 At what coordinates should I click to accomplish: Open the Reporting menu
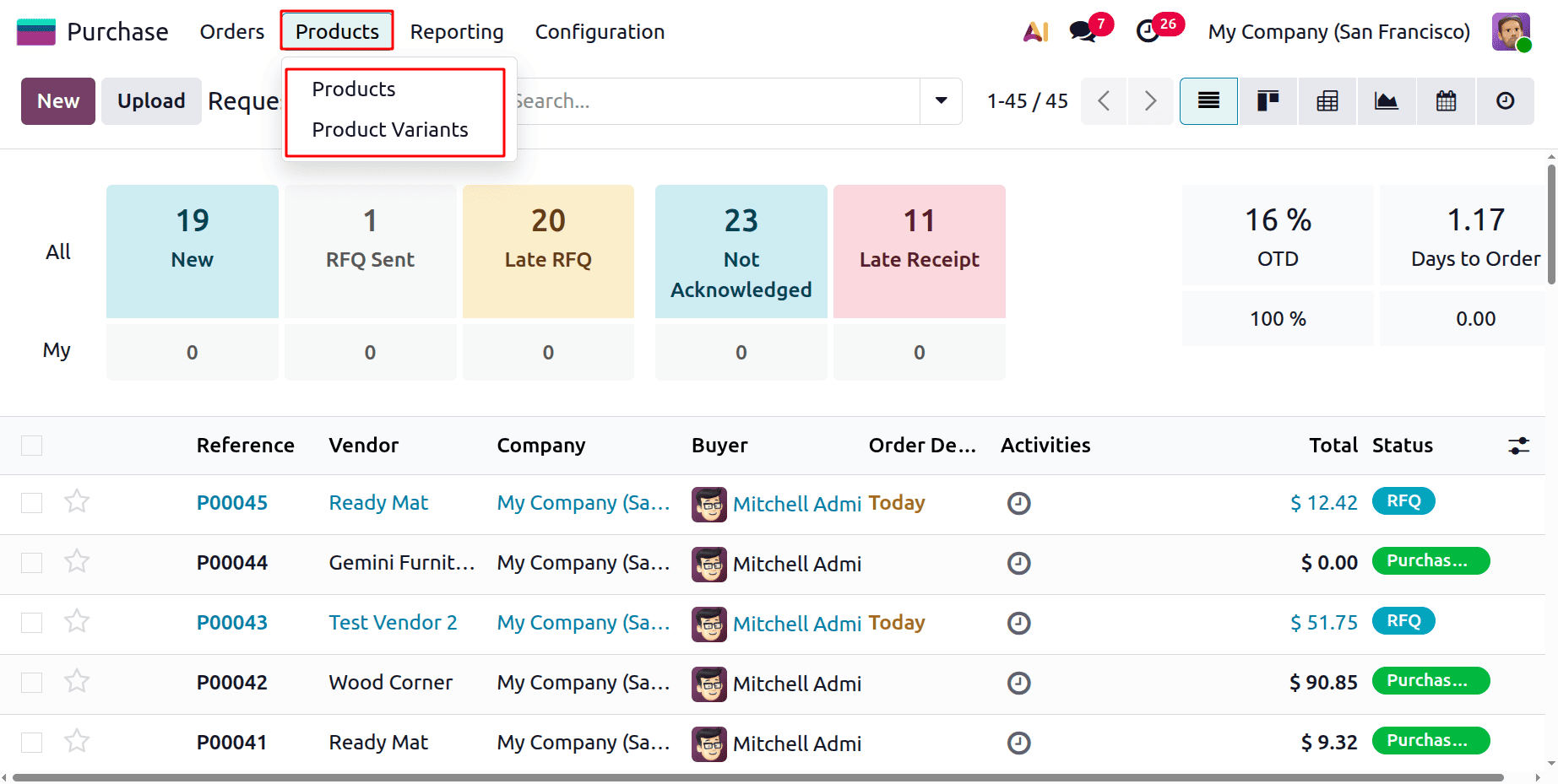pos(456,31)
